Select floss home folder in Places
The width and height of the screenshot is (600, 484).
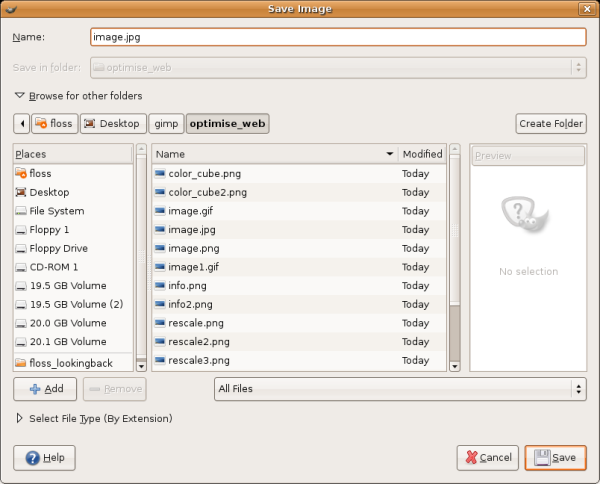42,173
